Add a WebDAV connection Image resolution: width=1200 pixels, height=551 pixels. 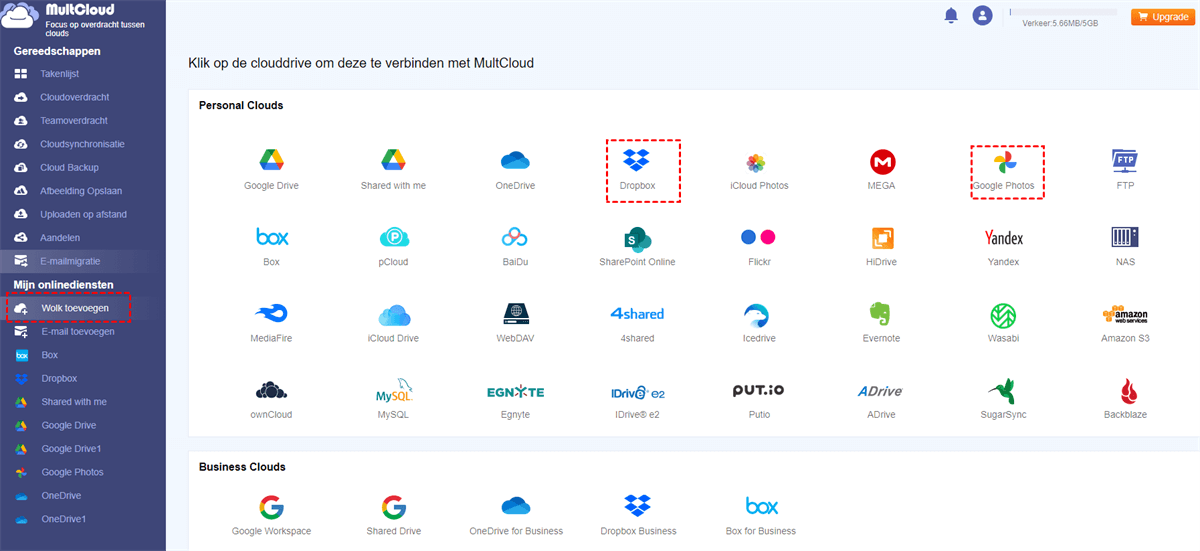point(516,314)
